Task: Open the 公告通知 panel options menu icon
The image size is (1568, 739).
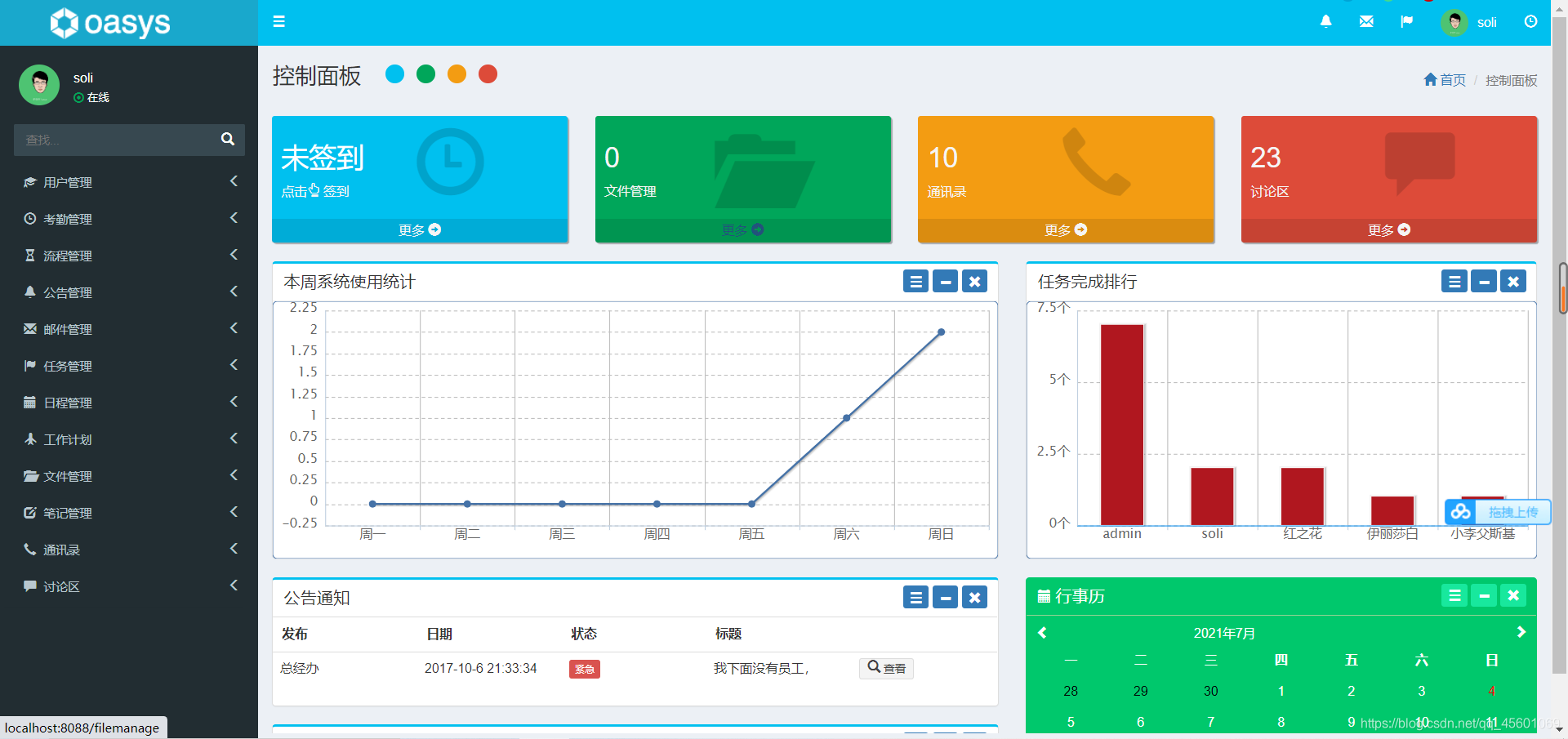Action: pyautogui.click(x=915, y=597)
